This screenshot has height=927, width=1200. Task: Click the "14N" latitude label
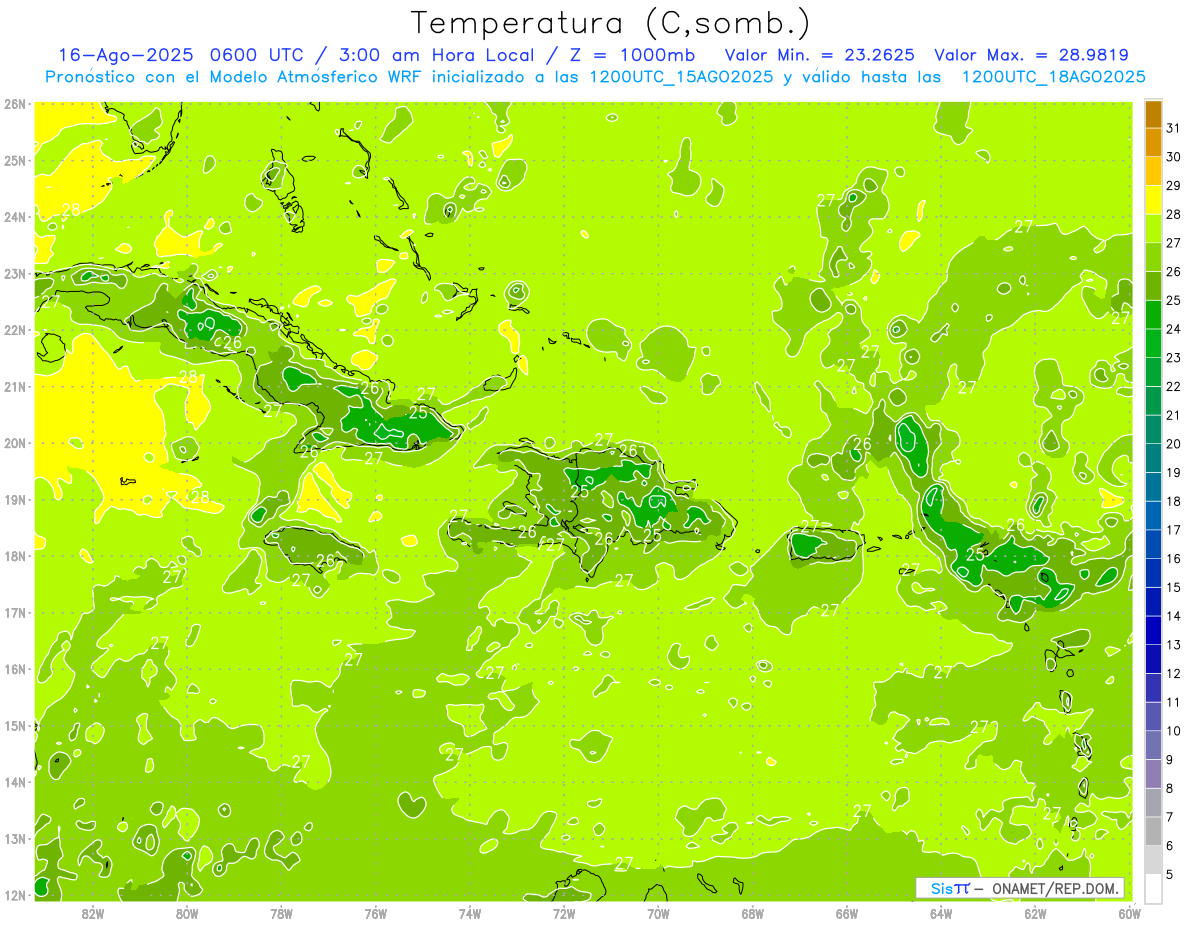click(15, 782)
